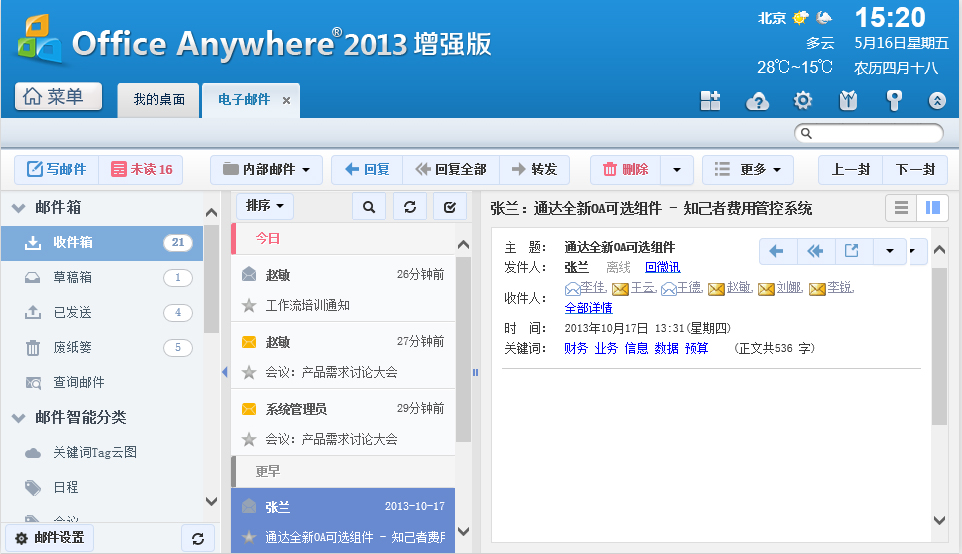The width and height of the screenshot is (962, 554).
Task: Open the system settings gear icon
Action: [x=802, y=100]
